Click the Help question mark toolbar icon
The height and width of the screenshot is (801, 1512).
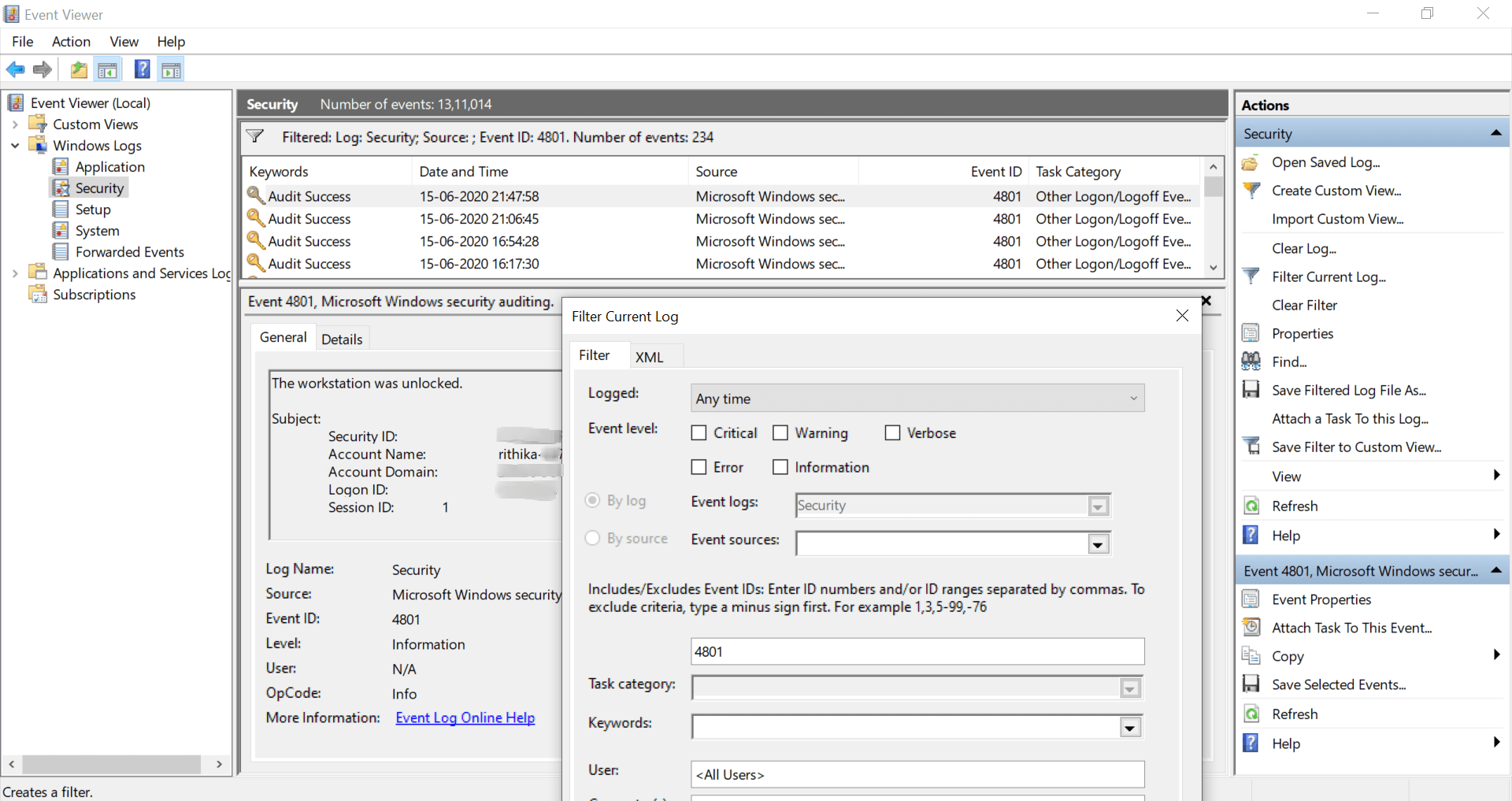pyautogui.click(x=142, y=70)
